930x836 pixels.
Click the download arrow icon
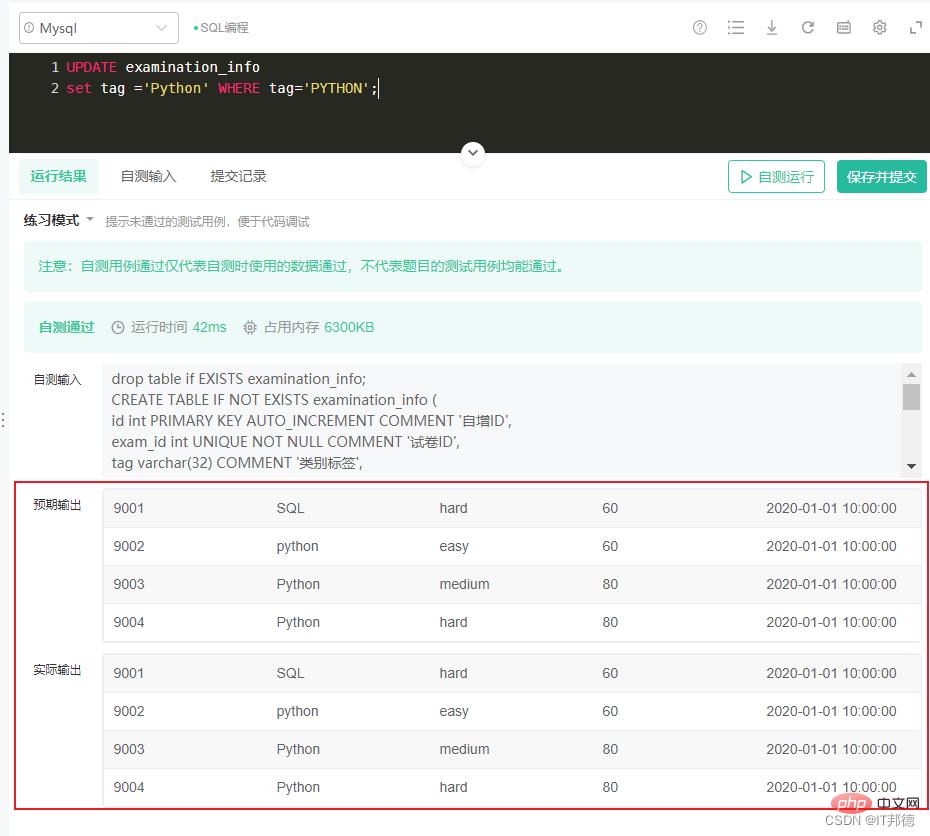(x=772, y=28)
